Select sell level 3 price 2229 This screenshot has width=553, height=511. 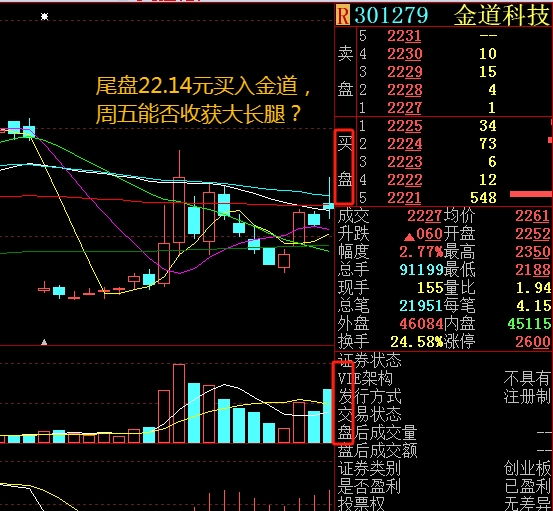405,72
